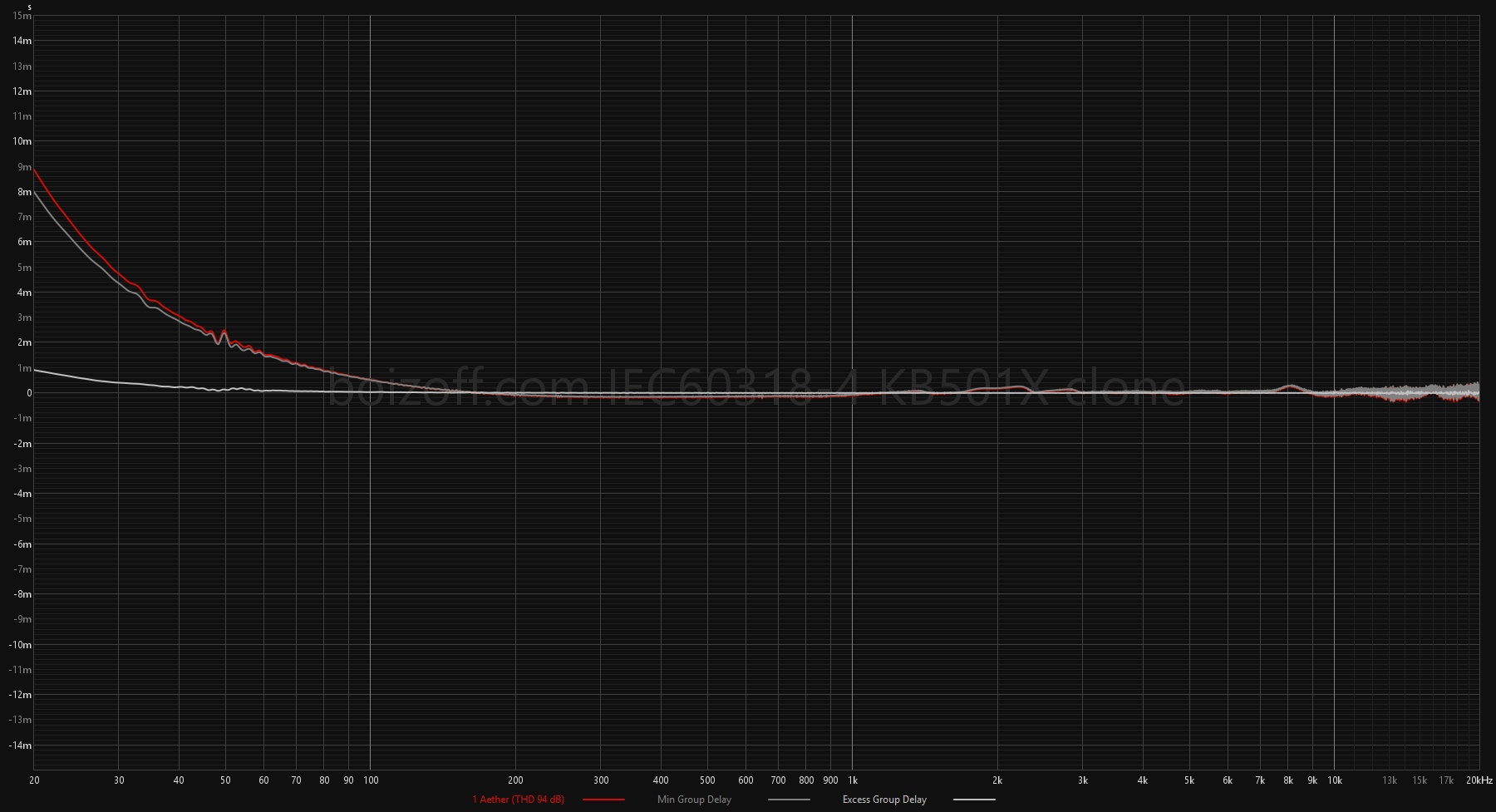Click the '1 Aether (THD 94 dB)' legend label
The width and height of the screenshot is (1496, 812).
tap(518, 800)
